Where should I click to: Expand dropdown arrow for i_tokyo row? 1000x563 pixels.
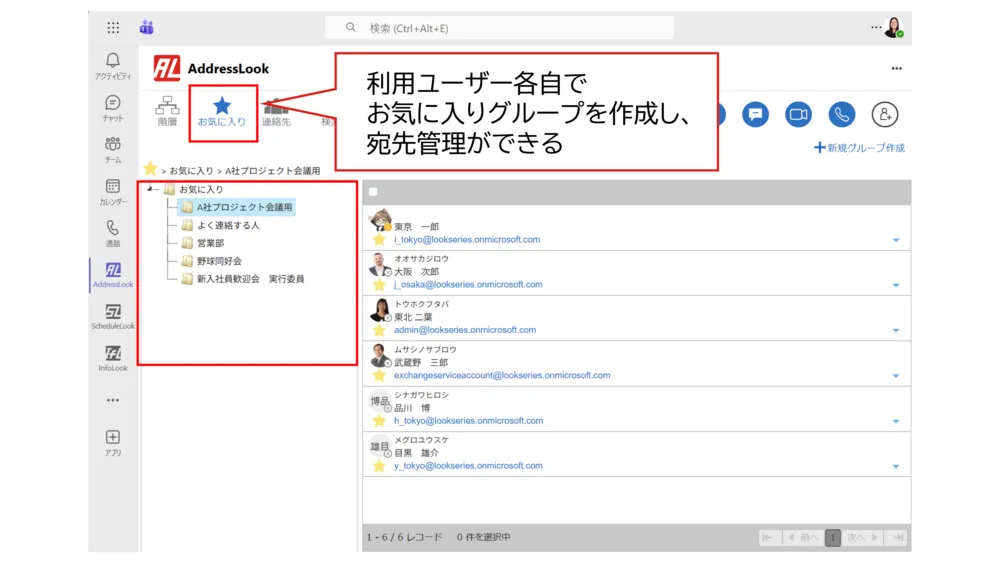point(896,240)
